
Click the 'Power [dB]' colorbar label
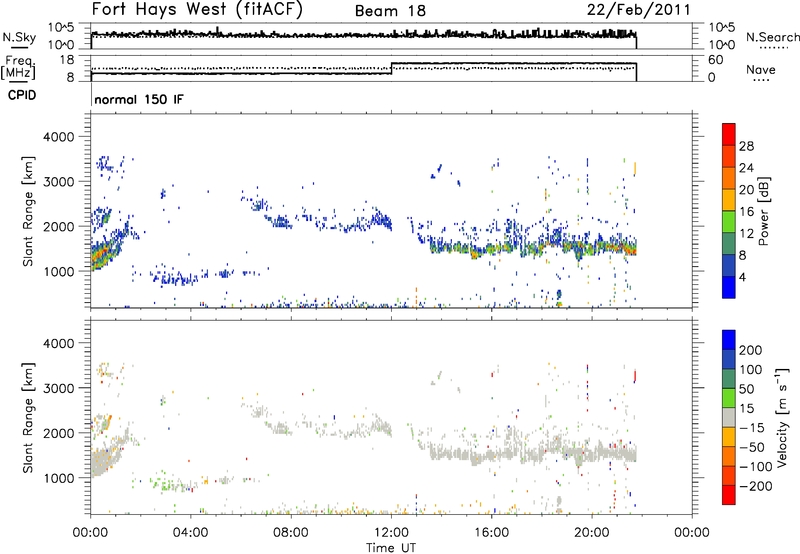coord(764,211)
